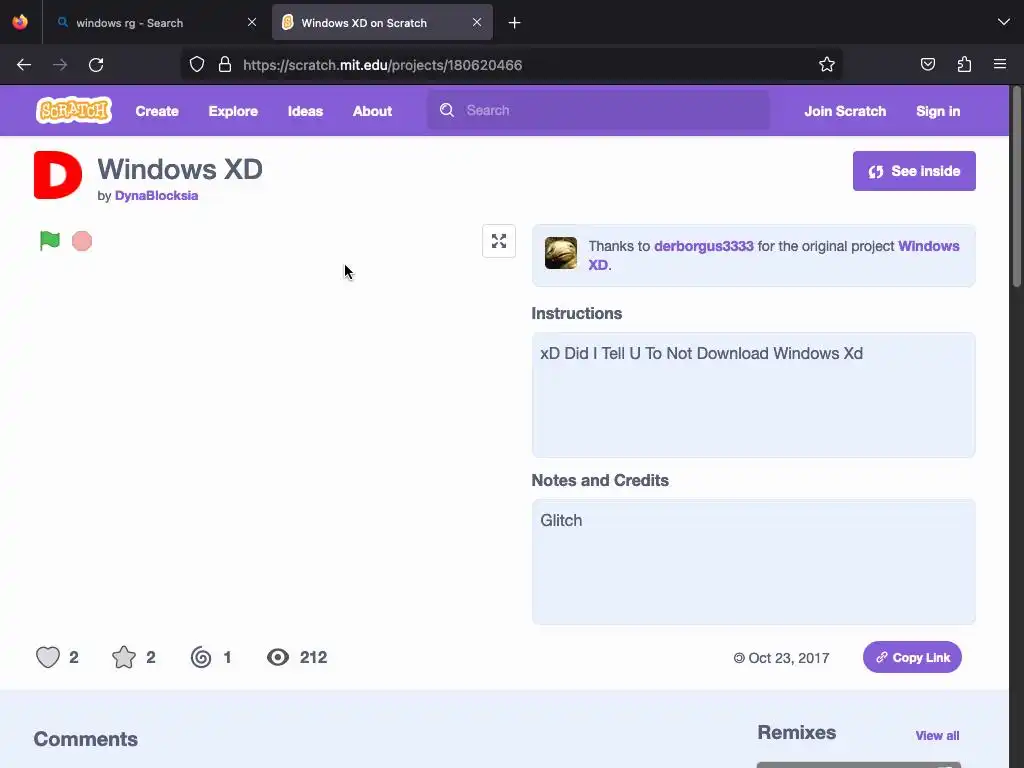Reload the current page
The width and height of the screenshot is (1024, 768).
[x=96, y=65]
